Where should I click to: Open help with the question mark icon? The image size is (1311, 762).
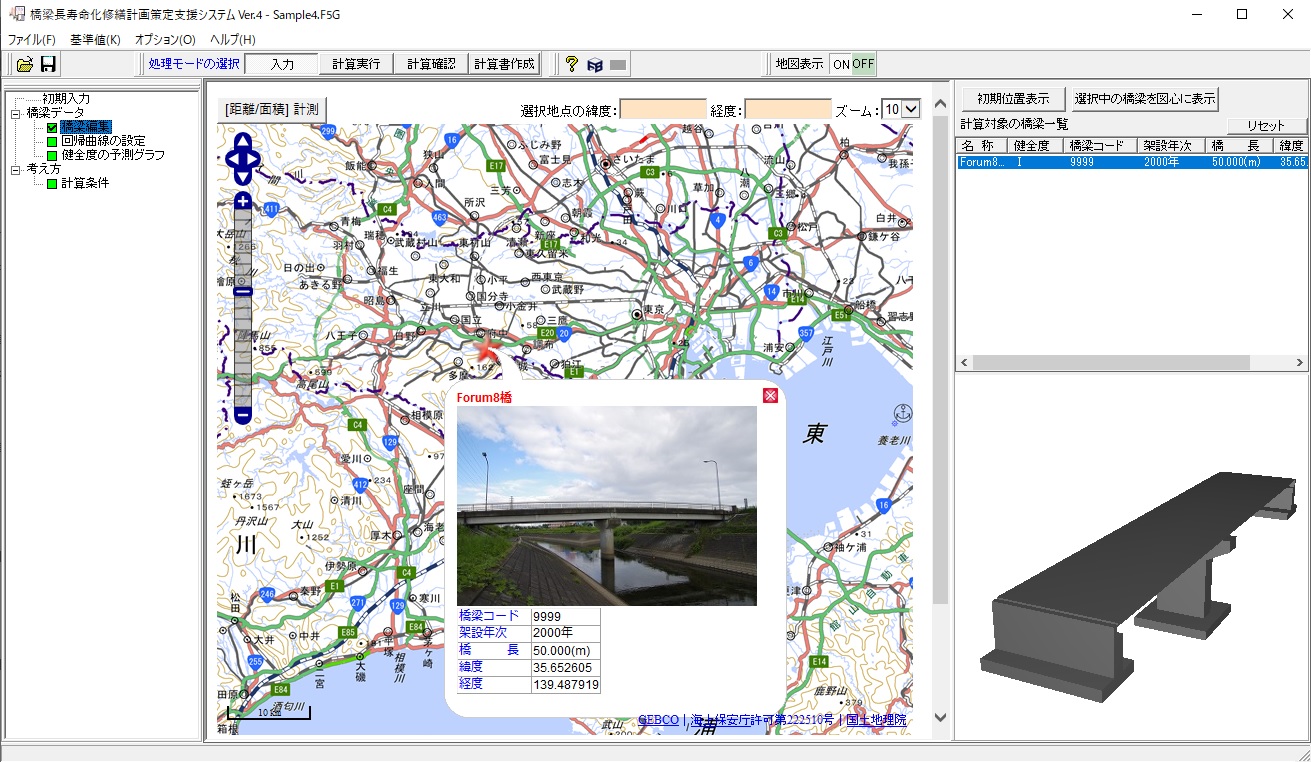pyautogui.click(x=571, y=64)
